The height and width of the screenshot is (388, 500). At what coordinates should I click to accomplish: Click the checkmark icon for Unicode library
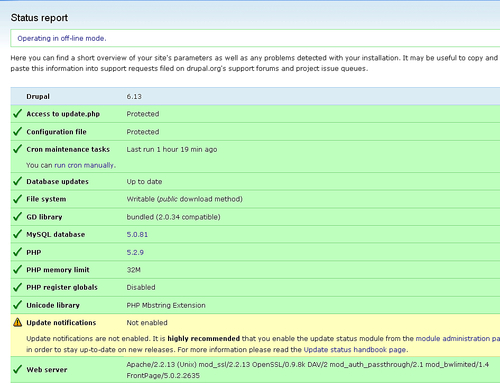(x=17, y=305)
